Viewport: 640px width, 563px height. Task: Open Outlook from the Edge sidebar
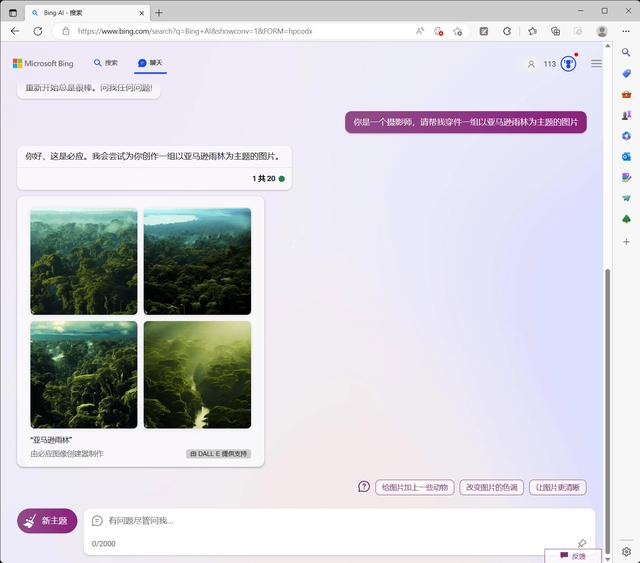626,156
